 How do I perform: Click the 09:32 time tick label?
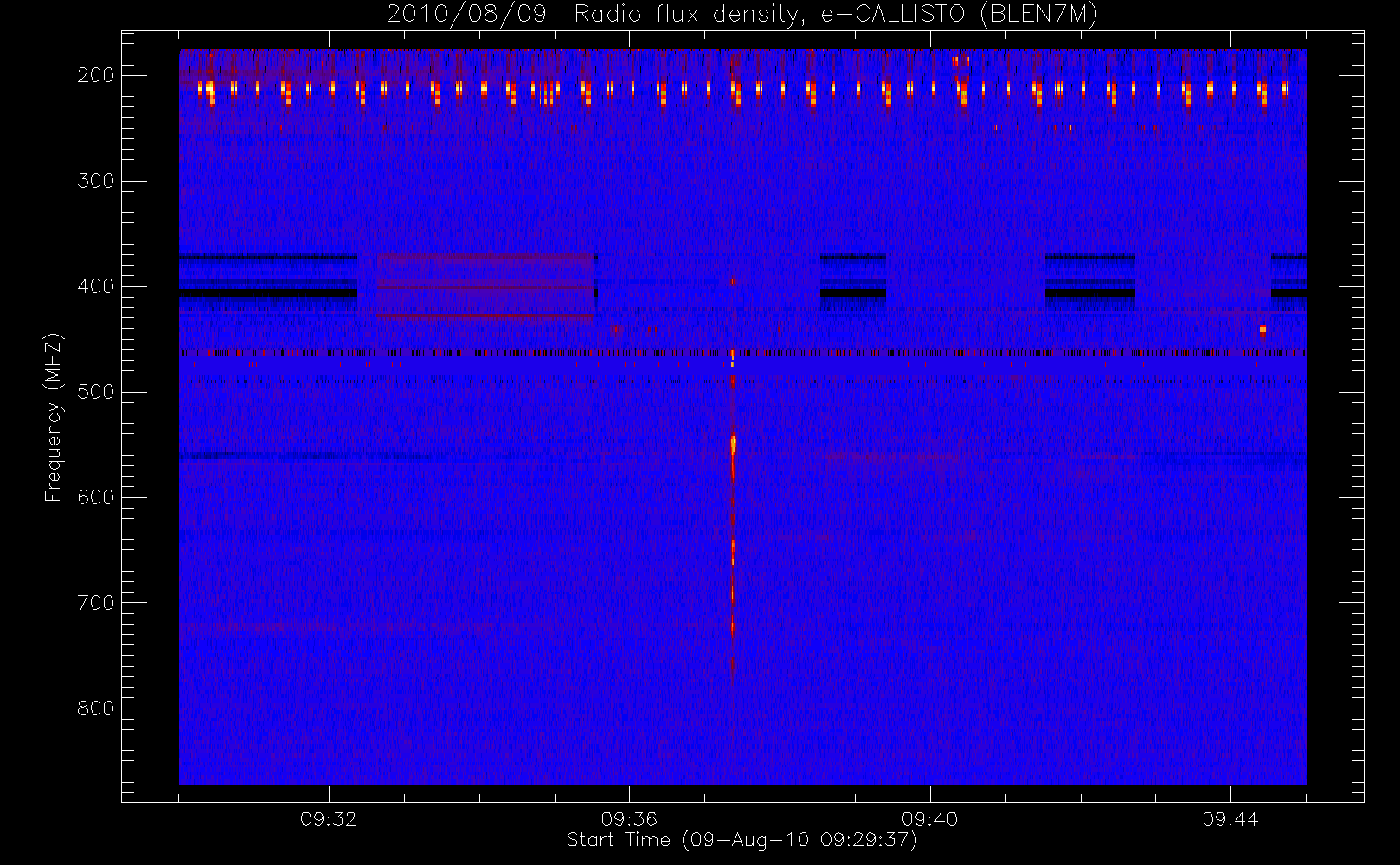click(x=329, y=819)
